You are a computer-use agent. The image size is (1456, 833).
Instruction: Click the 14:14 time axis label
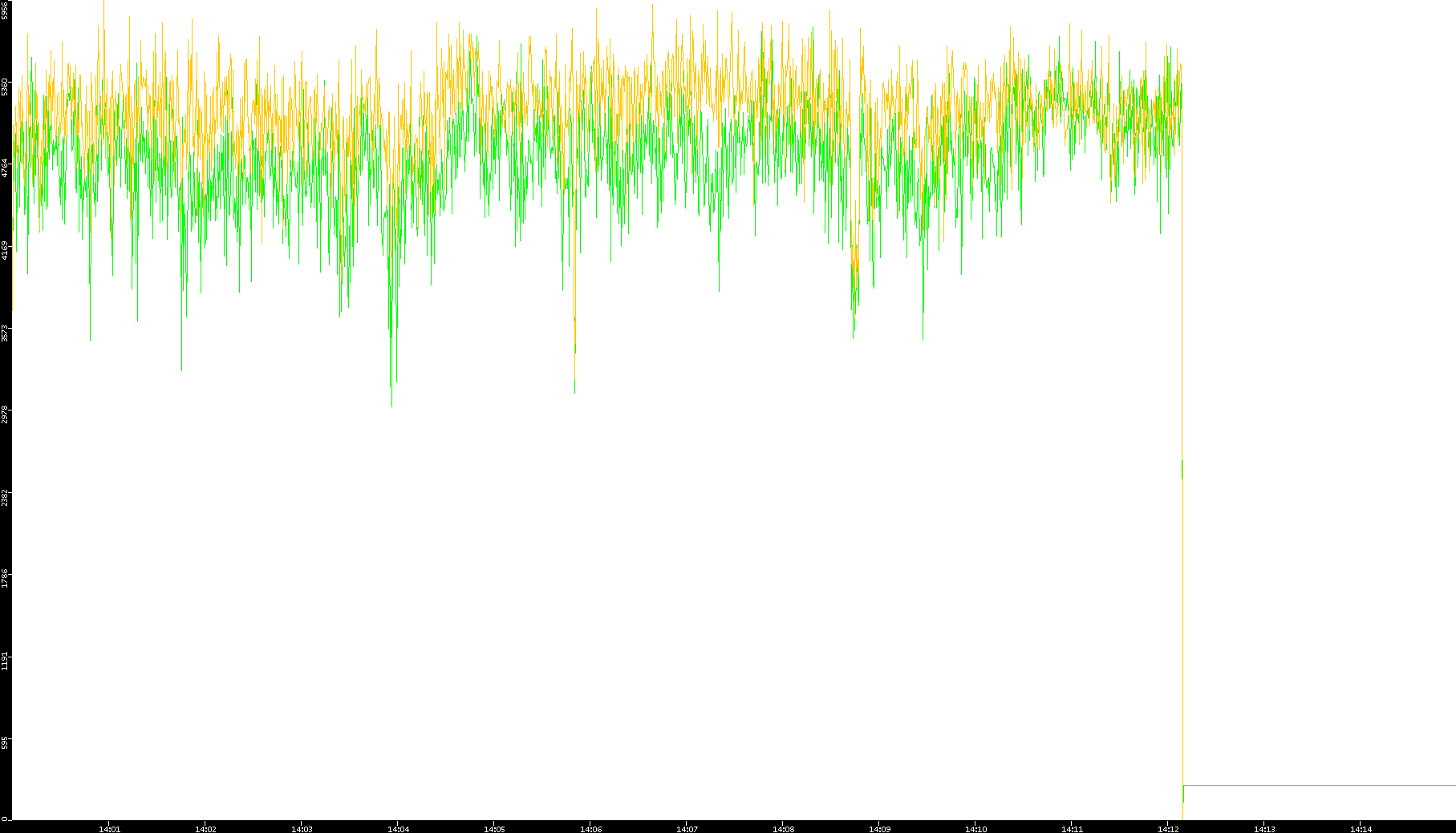(1361, 829)
